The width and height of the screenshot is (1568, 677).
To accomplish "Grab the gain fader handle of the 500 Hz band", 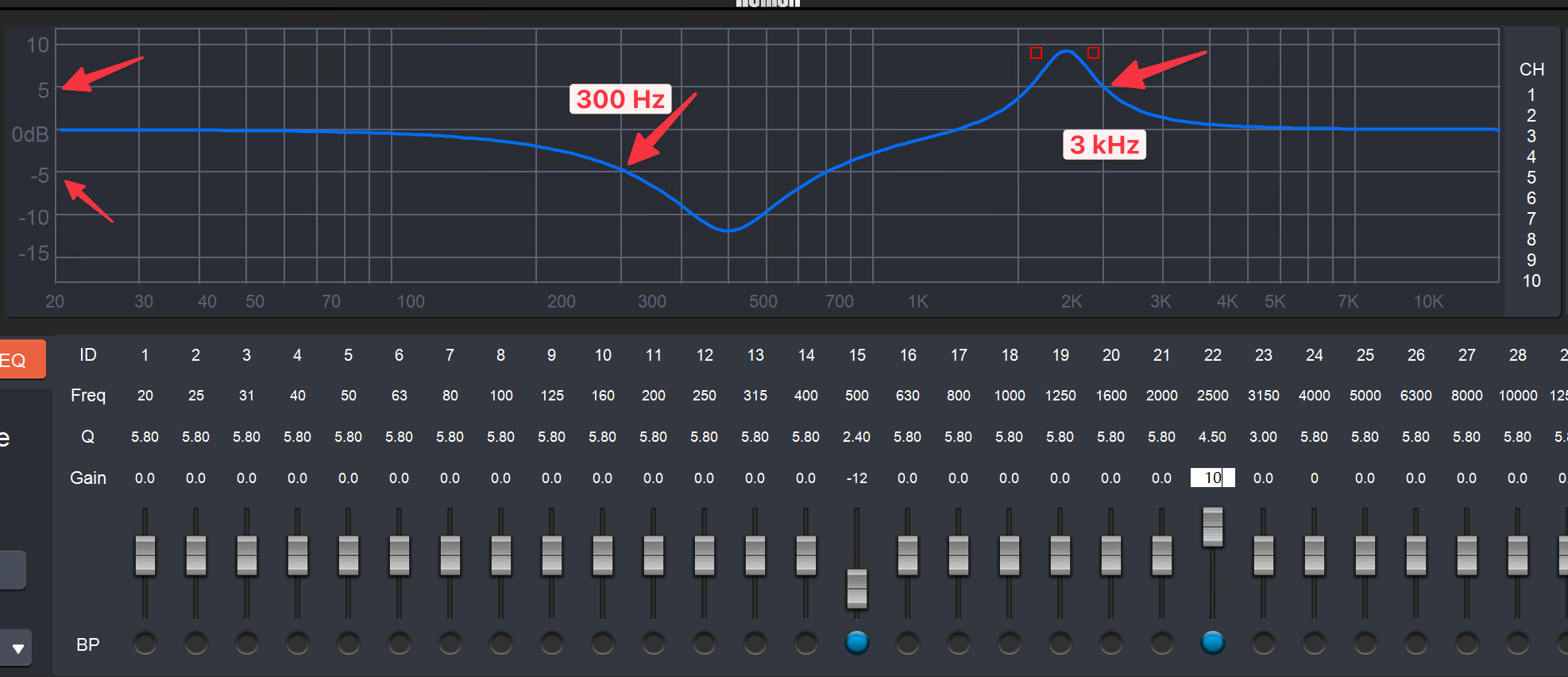I will [856, 589].
